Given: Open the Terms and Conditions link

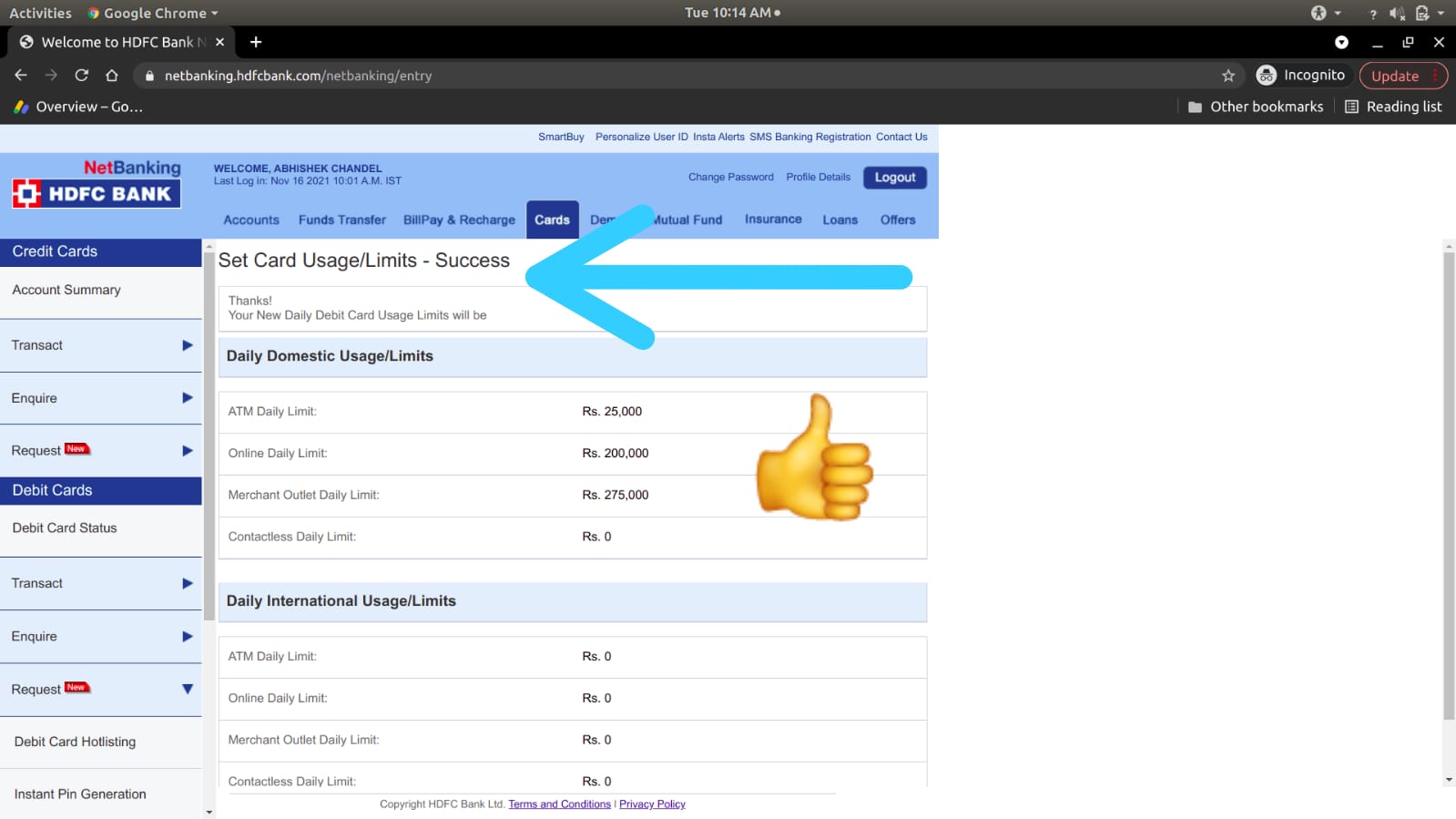Looking at the screenshot, I should [559, 804].
